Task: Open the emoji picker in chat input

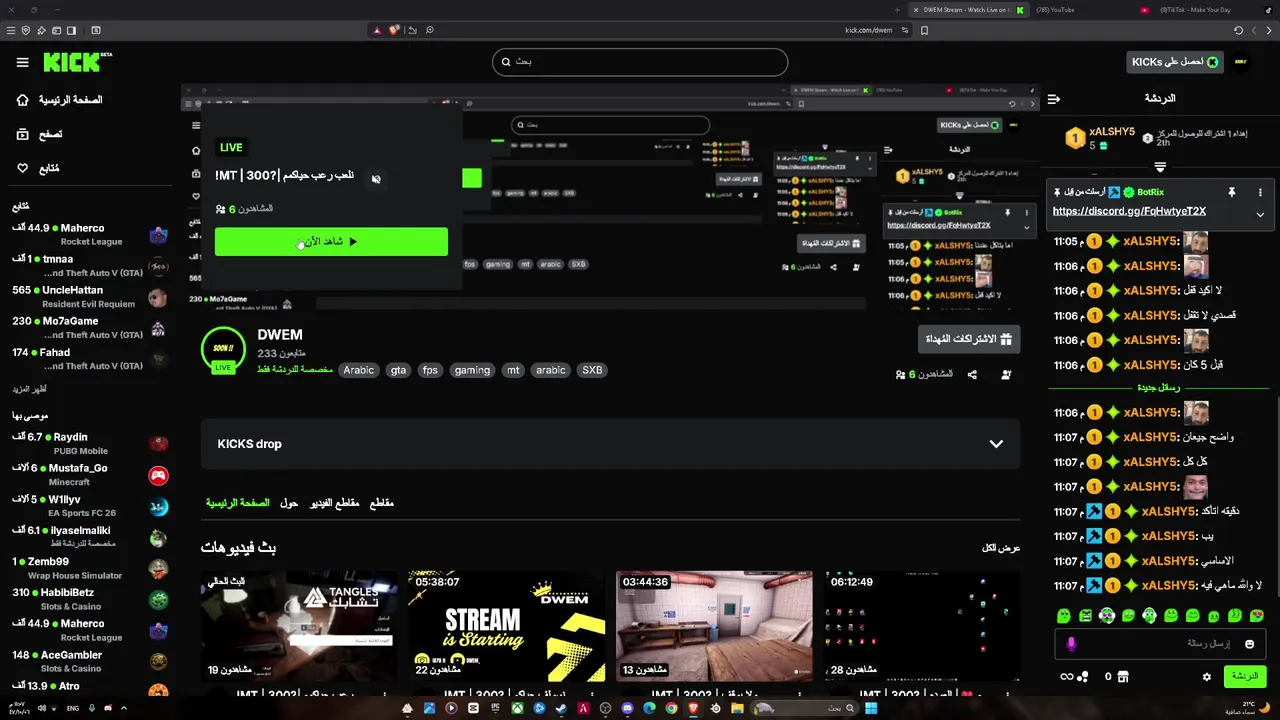Action: [1248, 644]
